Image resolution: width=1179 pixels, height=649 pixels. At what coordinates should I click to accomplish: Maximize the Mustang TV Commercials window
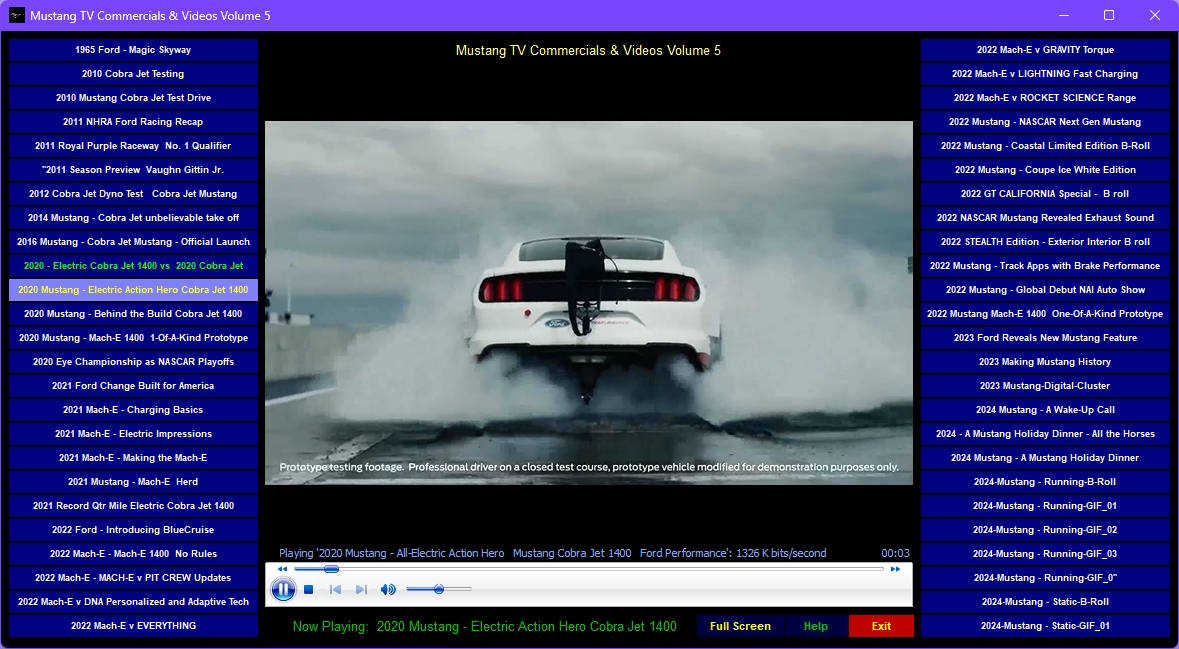click(x=1108, y=15)
